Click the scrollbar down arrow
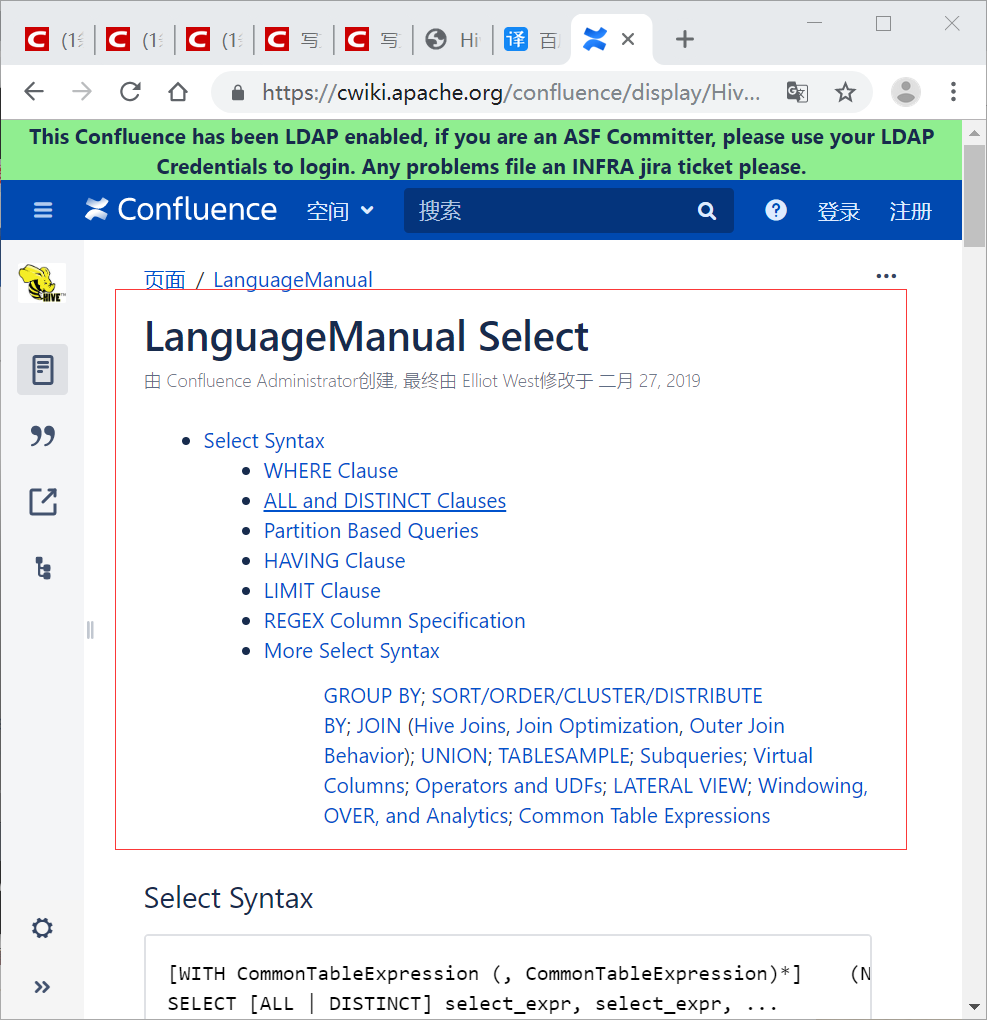Image resolution: width=987 pixels, height=1020 pixels. [x=974, y=1007]
